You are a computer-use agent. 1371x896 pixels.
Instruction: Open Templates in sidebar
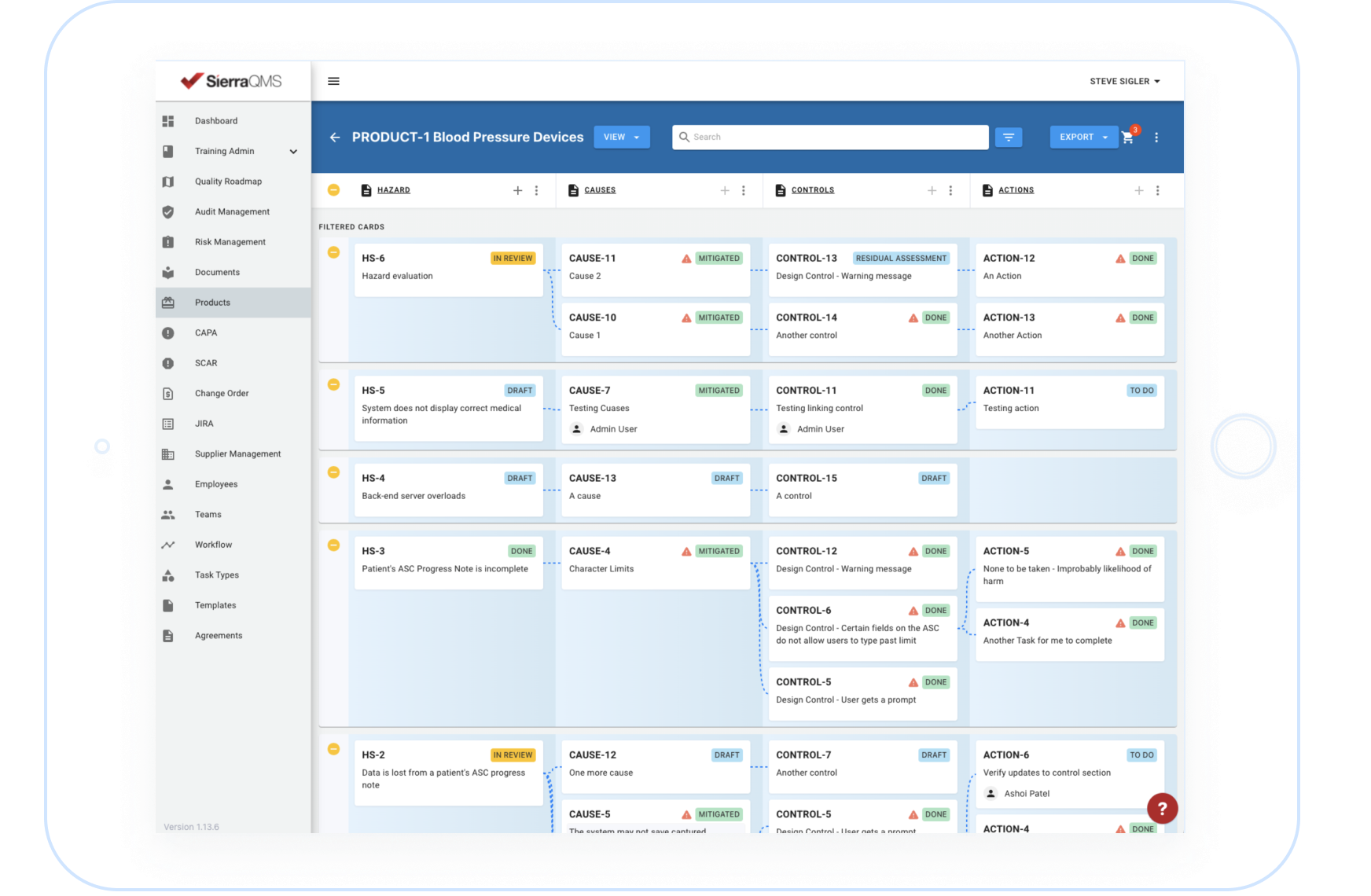233,606
